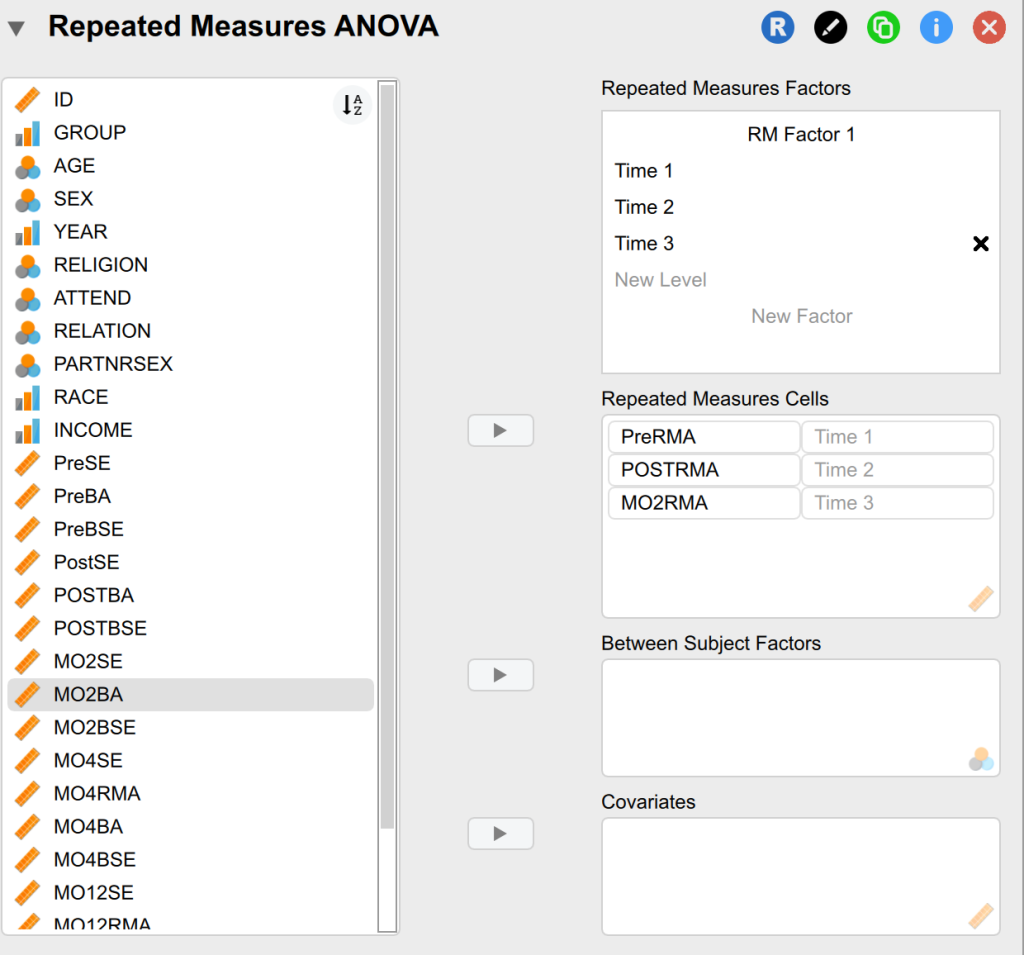Screen dimensions: 1024x955
Task: Click the arrow next to Between Subject Factors
Action: click(500, 675)
